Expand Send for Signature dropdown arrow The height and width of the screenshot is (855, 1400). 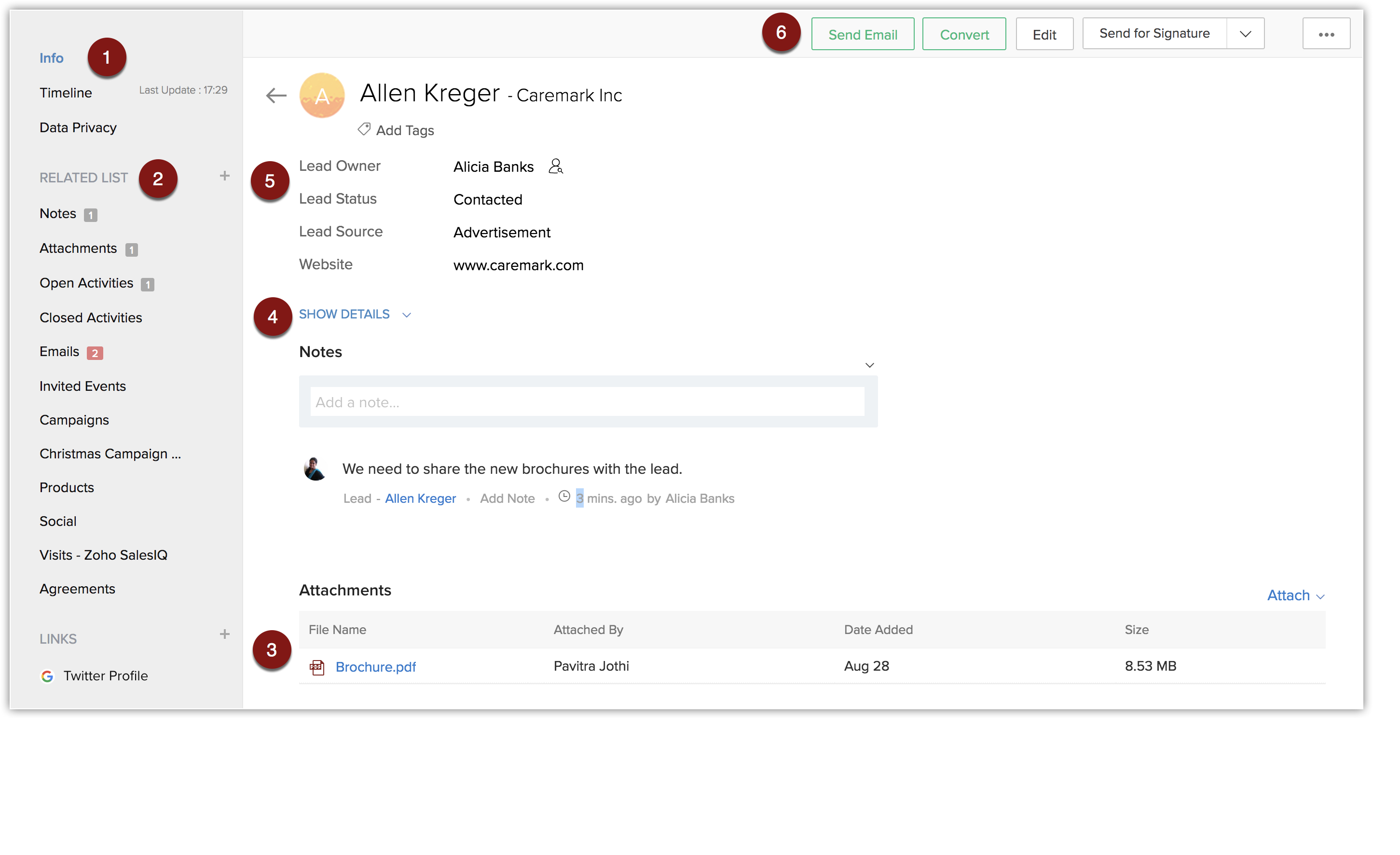[x=1245, y=34]
